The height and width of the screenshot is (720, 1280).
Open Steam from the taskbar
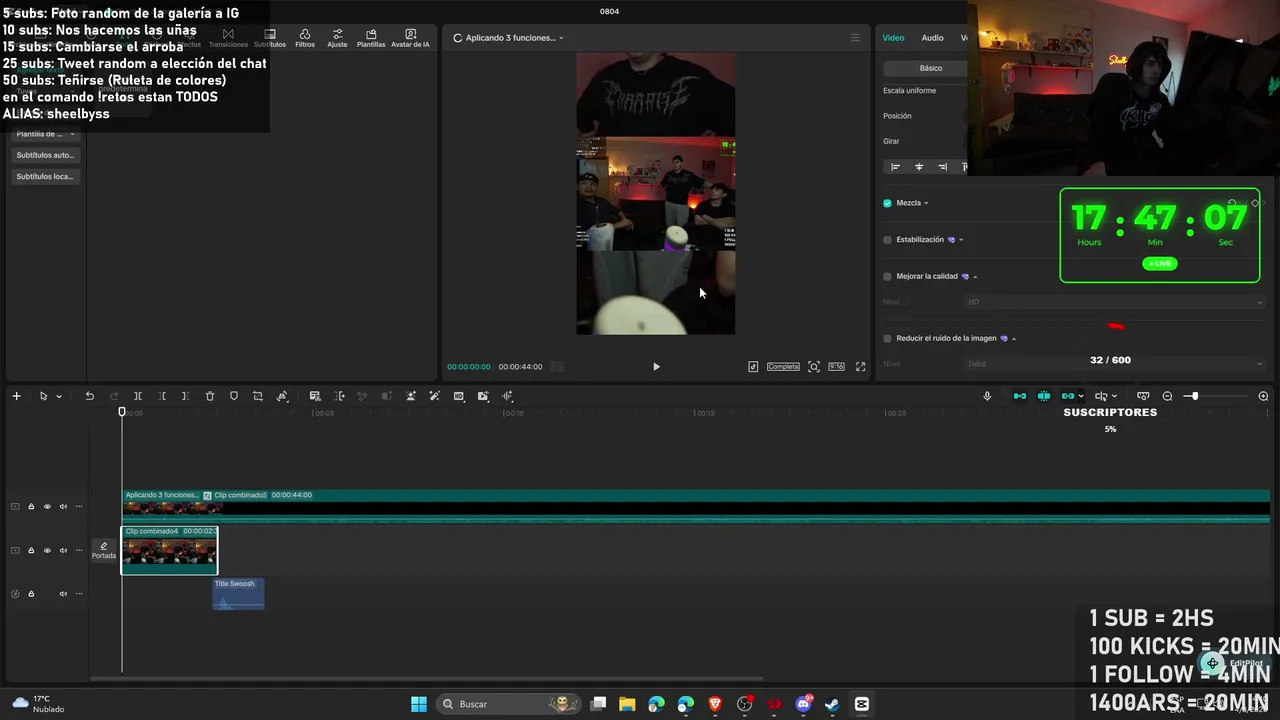pyautogui.click(x=832, y=704)
